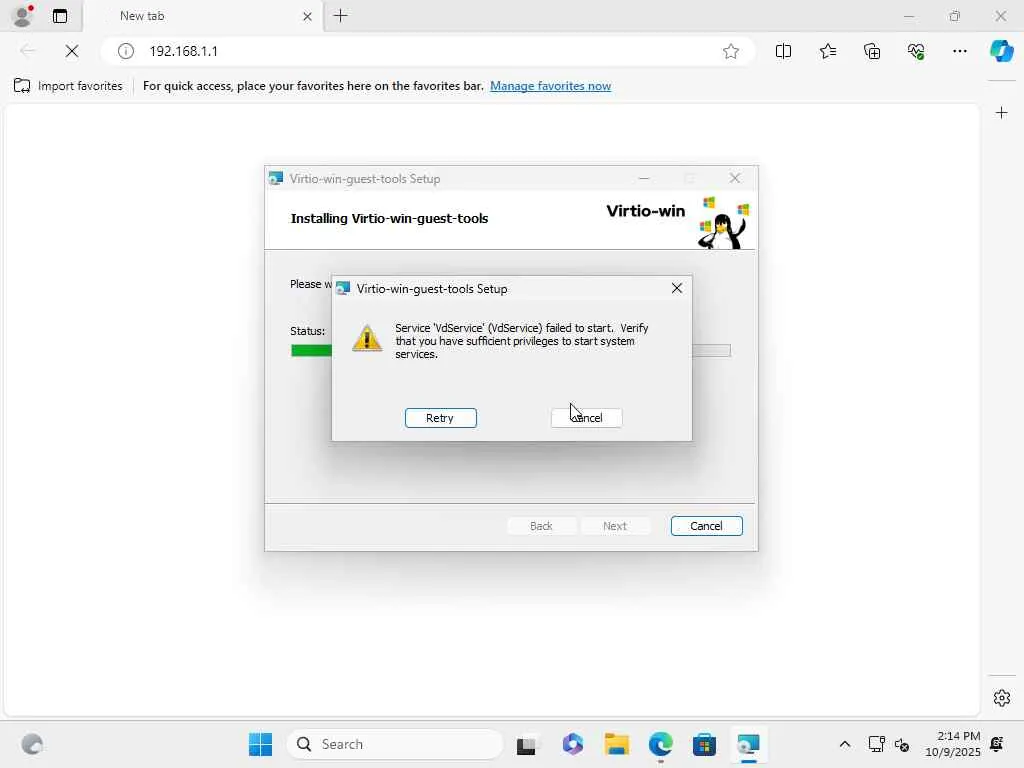
Task: Open network status tray icon
Action: 876,744
